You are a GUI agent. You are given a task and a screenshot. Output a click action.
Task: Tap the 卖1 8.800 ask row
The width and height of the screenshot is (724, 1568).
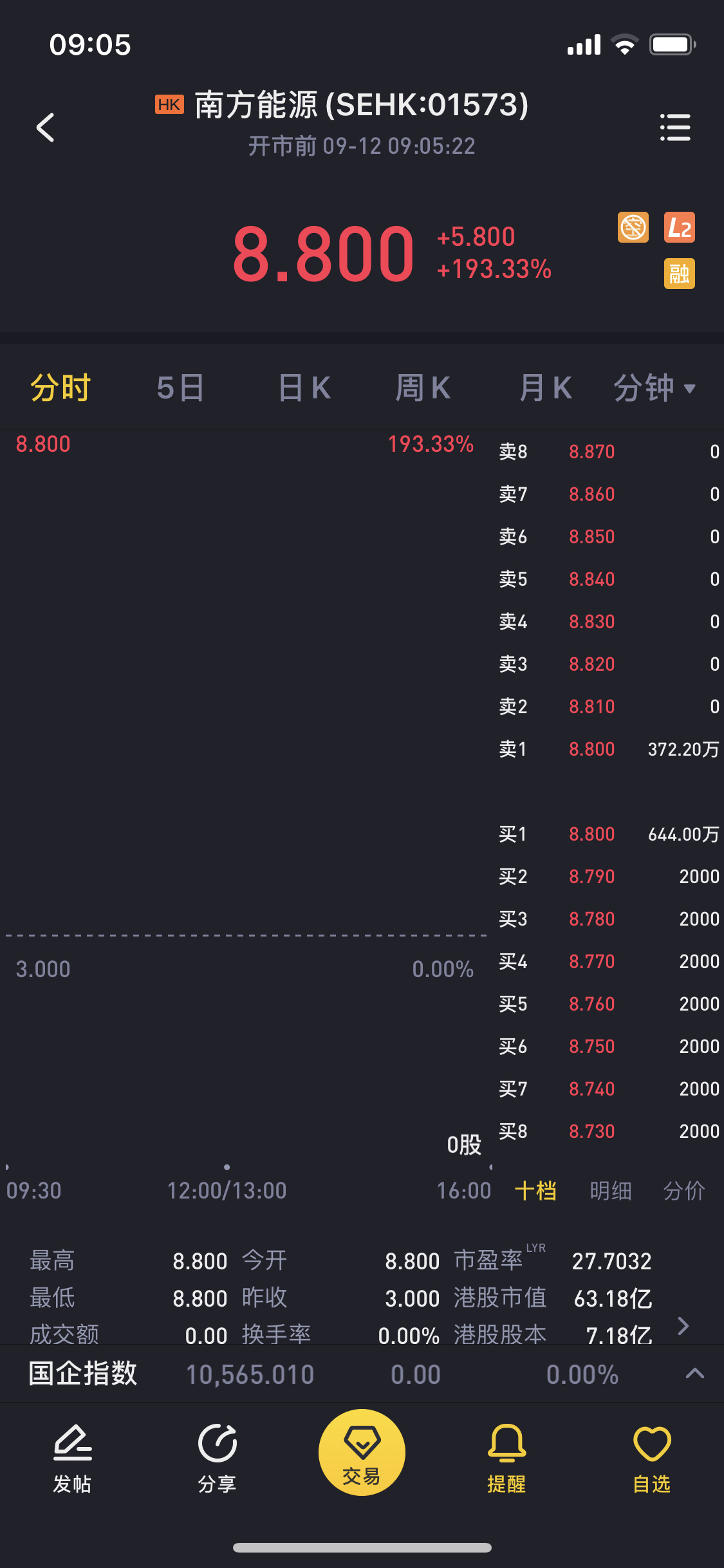point(608,749)
